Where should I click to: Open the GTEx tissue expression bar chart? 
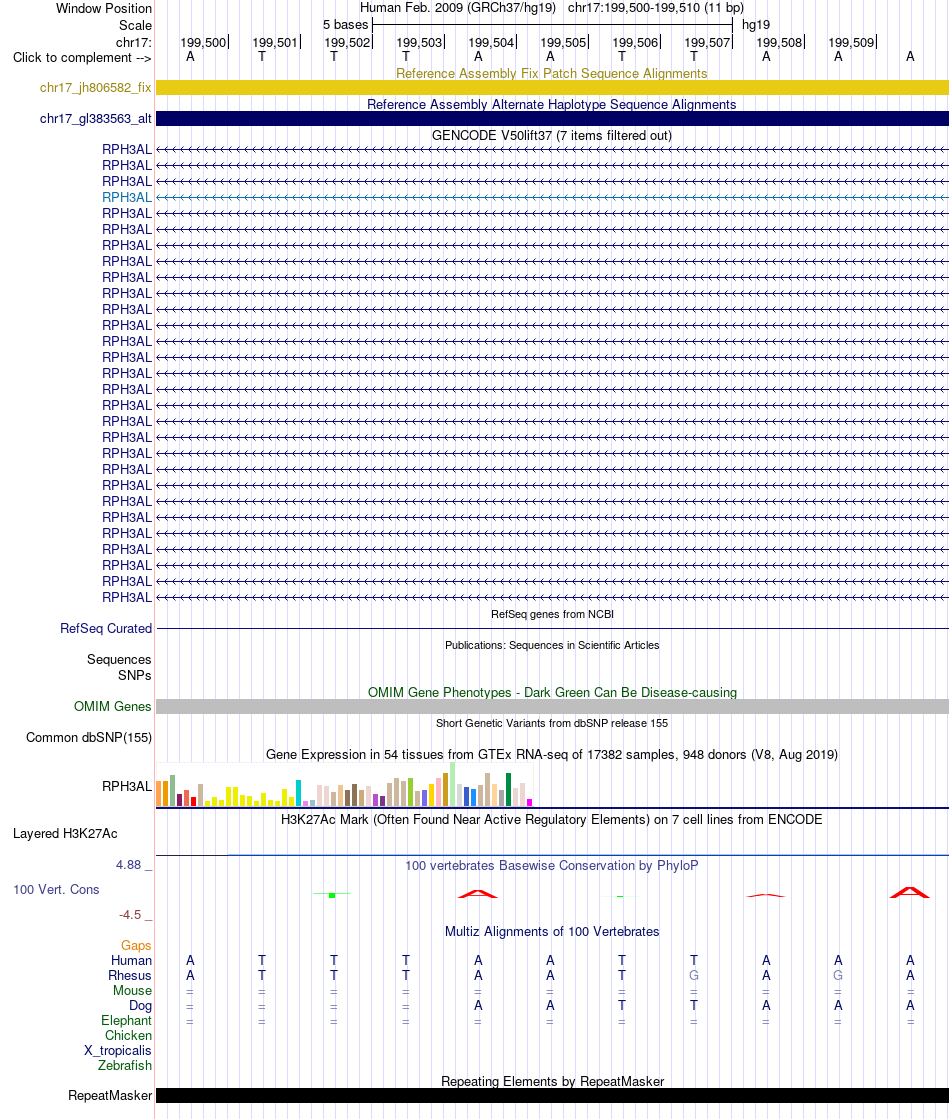(345, 785)
